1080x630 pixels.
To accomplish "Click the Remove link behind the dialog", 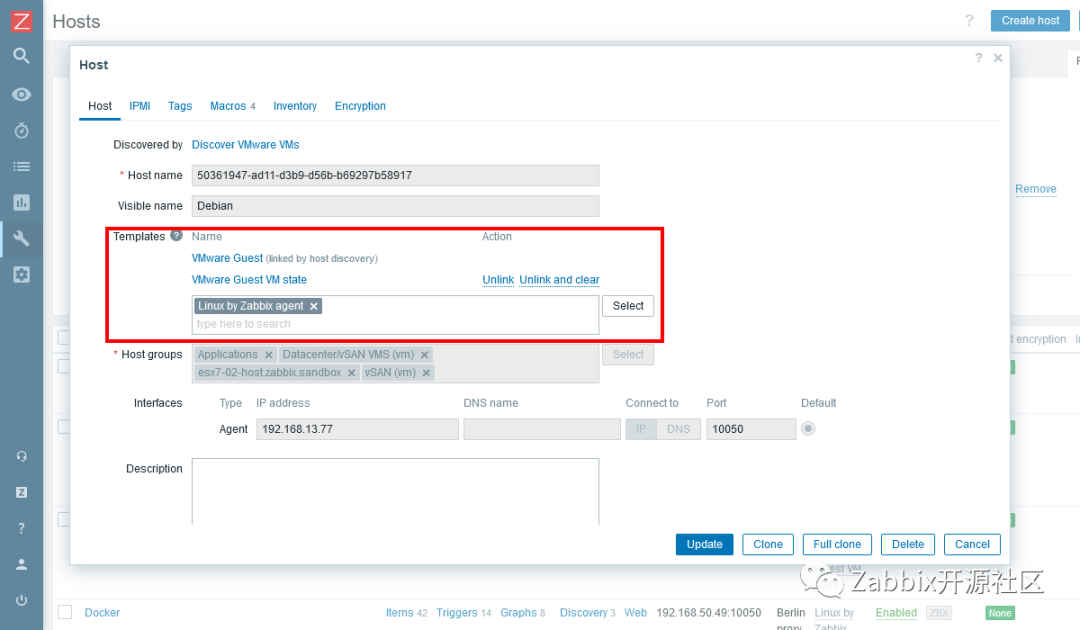I will 1035,189.
